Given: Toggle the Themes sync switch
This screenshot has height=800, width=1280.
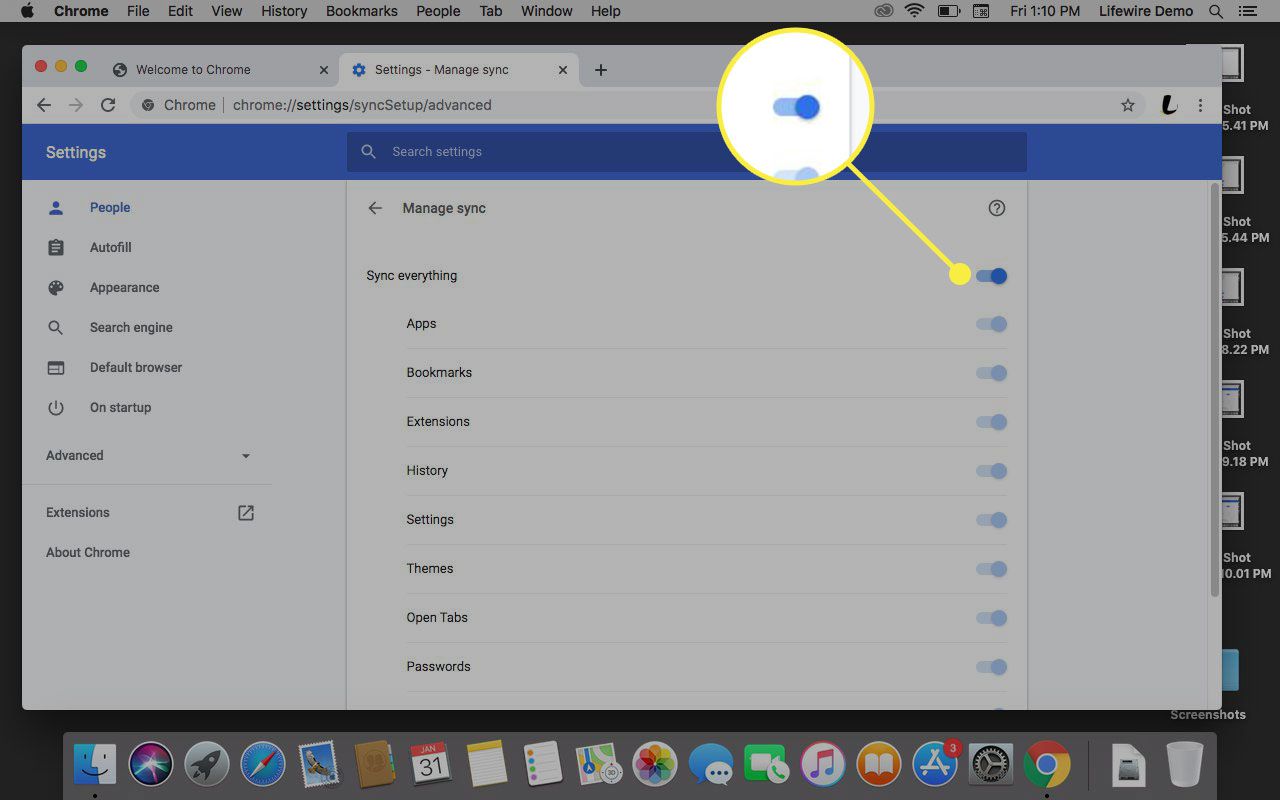Looking at the screenshot, I should tap(991, 569).
